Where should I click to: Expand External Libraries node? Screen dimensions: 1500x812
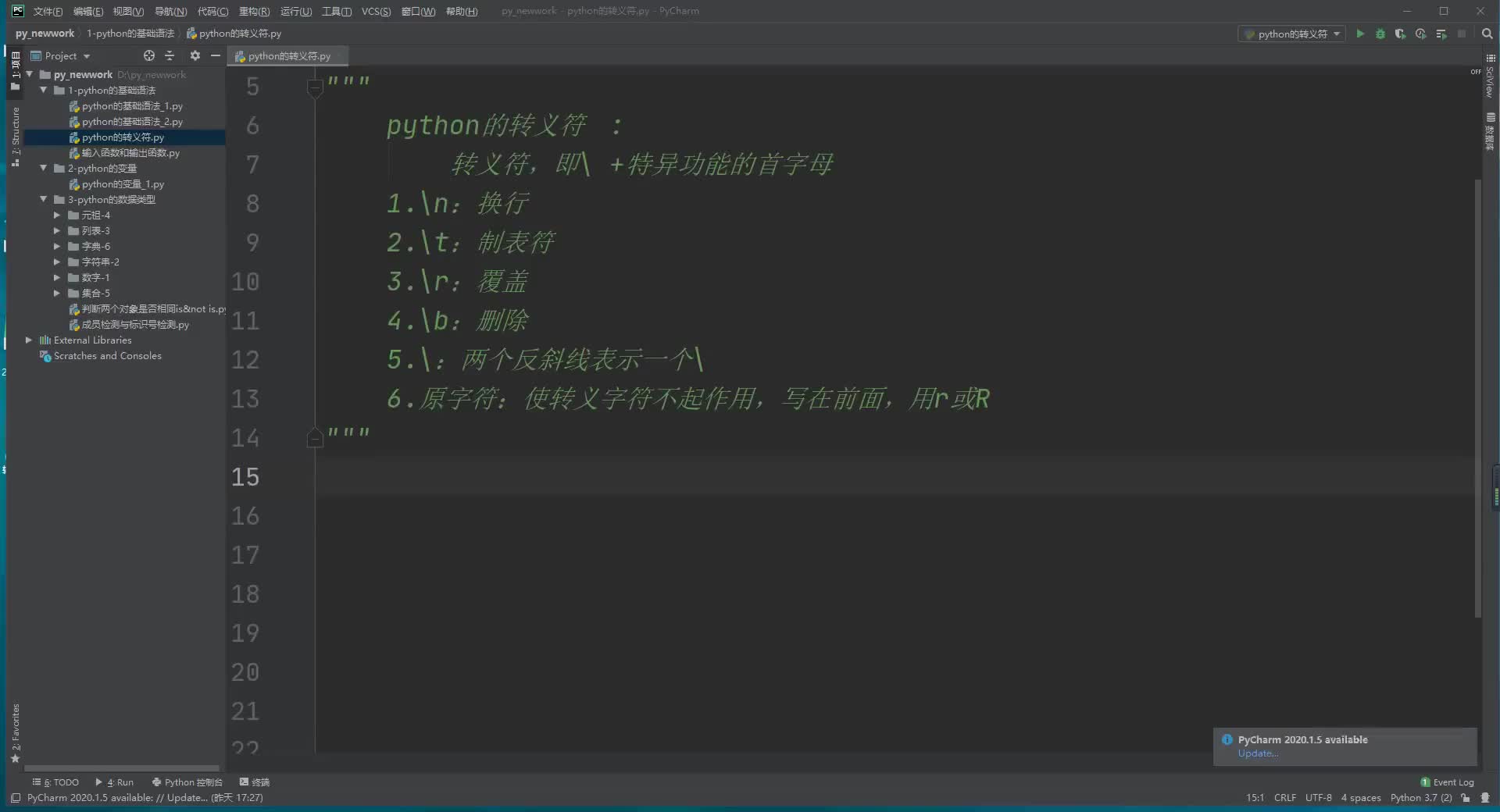[29, 340]
